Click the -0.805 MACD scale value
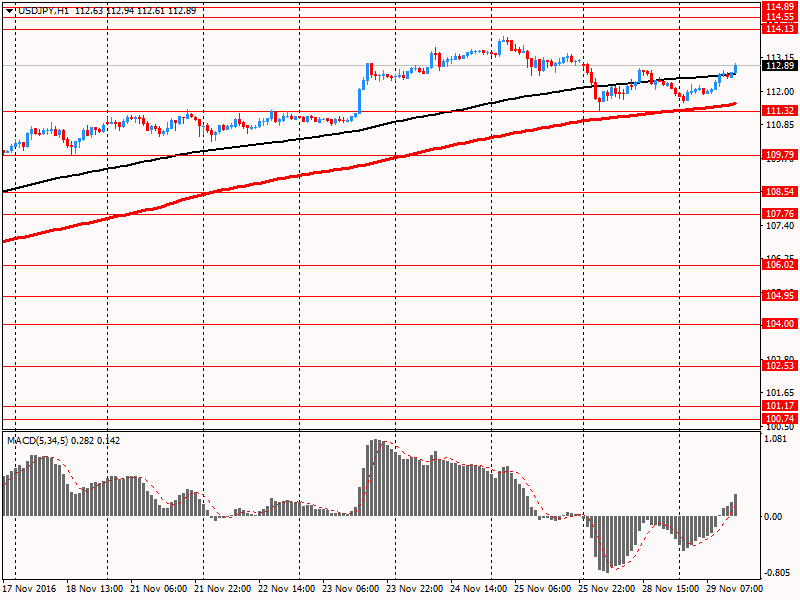Viewport: 800px width, 600px height. click(x=777, y=573)
